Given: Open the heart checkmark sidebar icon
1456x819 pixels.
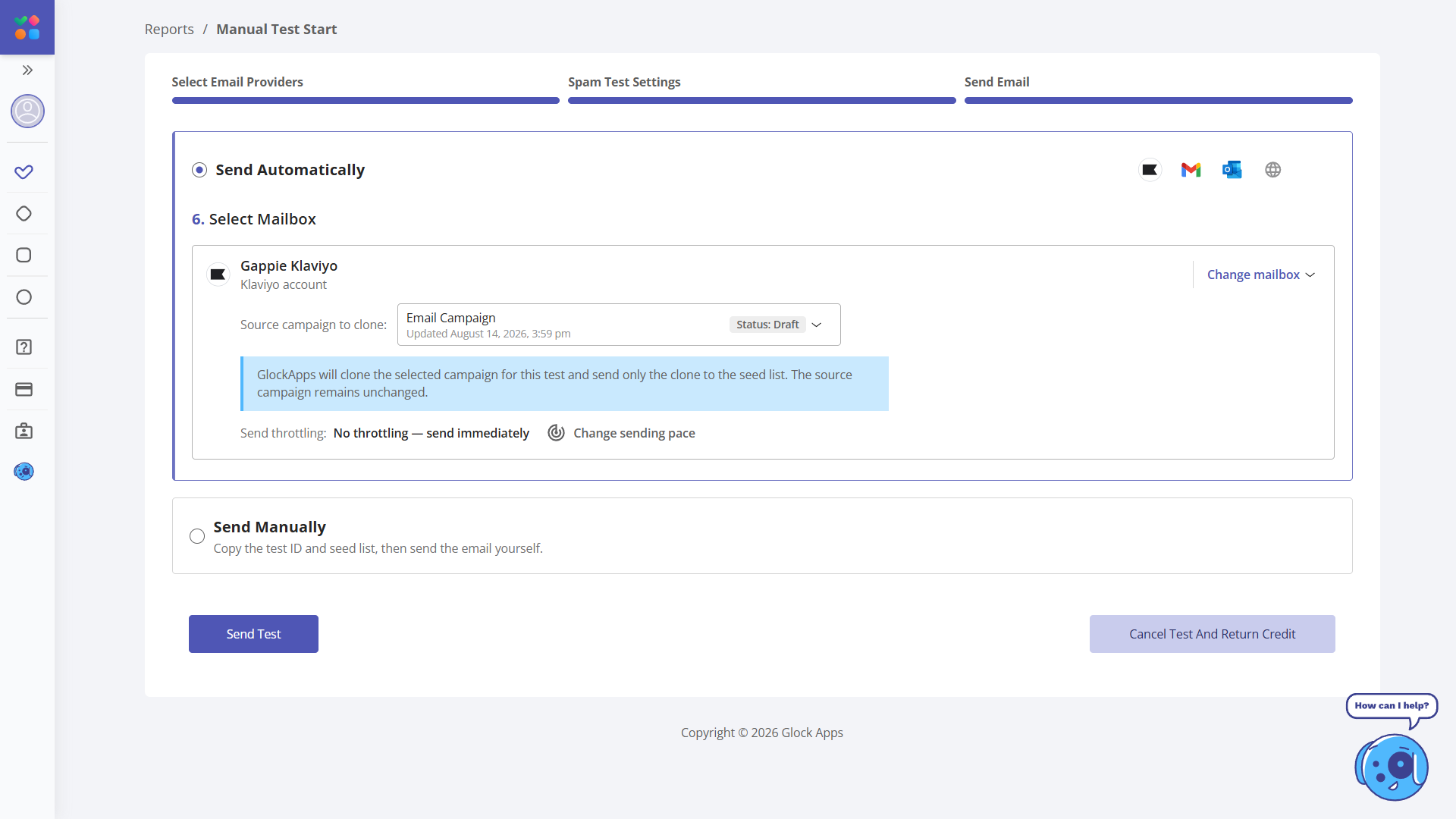Looking at the screenshot, I should pyautogui.click(x=24, y=172).
